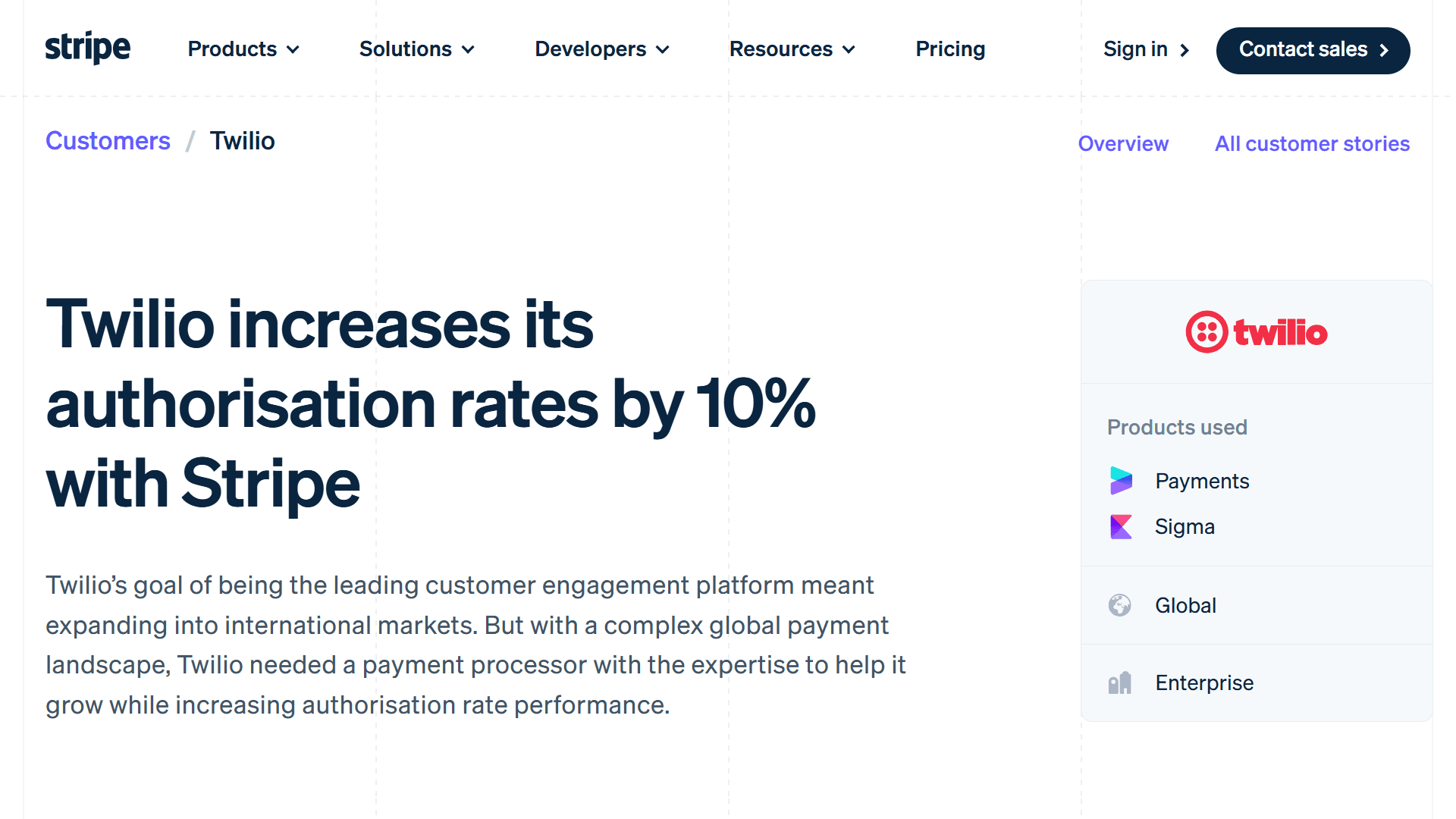Select the Payments product icon
The image size is (1456, 819).
click(1122, 480)
